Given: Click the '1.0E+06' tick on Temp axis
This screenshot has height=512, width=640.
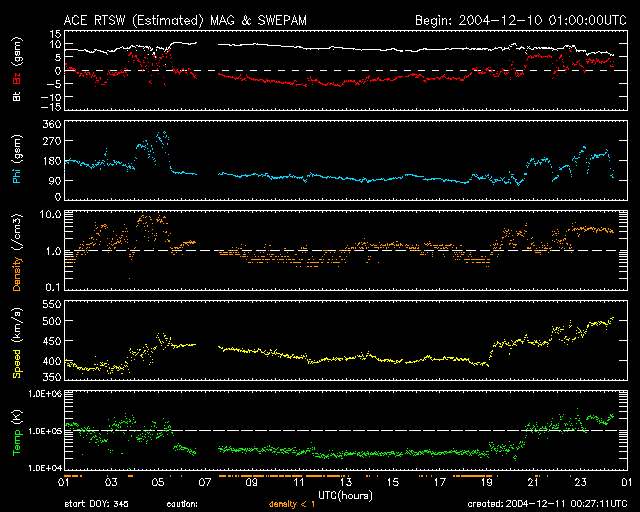Looking at the screenshot, I should (x=45, y=394).
